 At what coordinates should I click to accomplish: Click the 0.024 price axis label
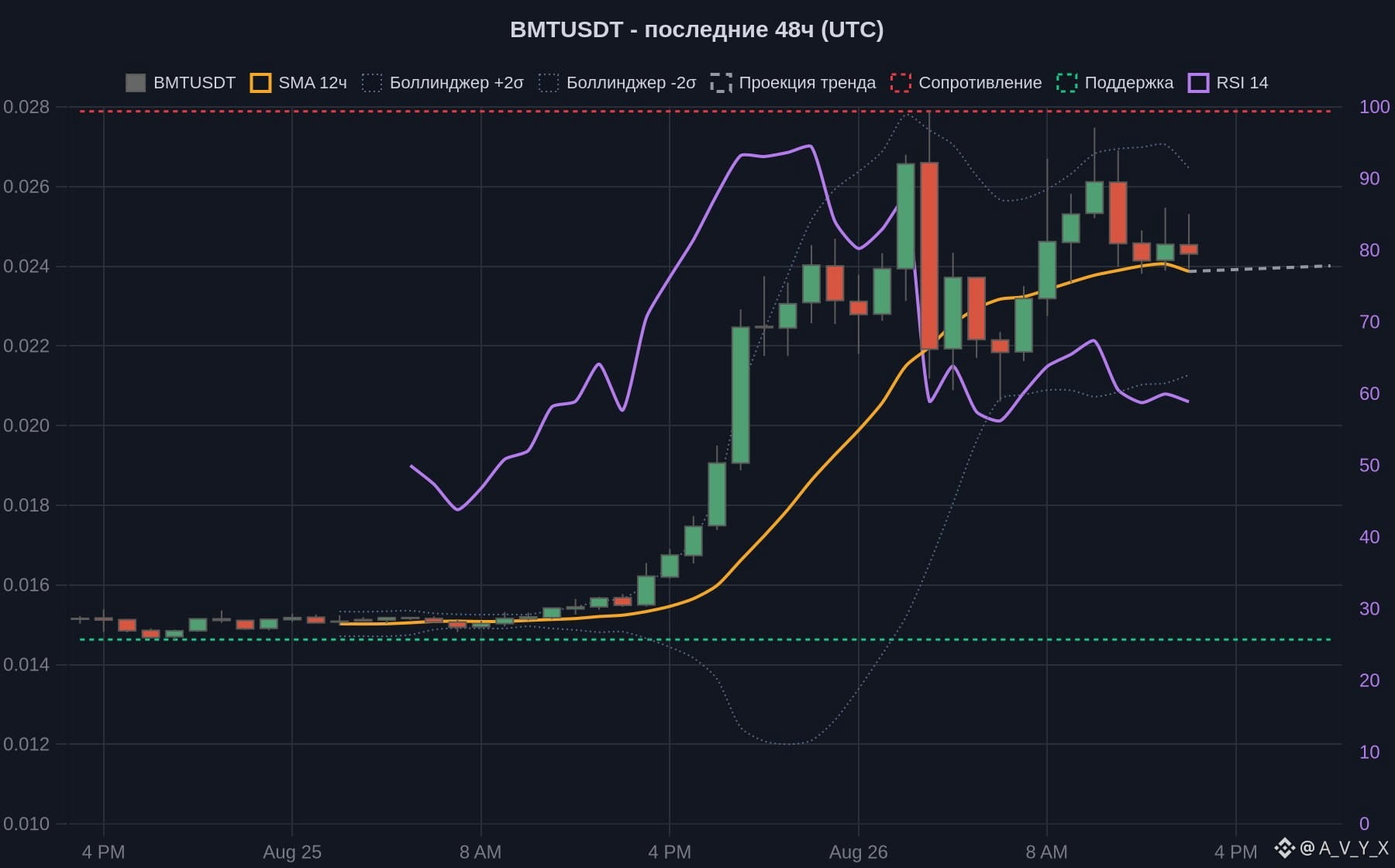coord(26,267)
